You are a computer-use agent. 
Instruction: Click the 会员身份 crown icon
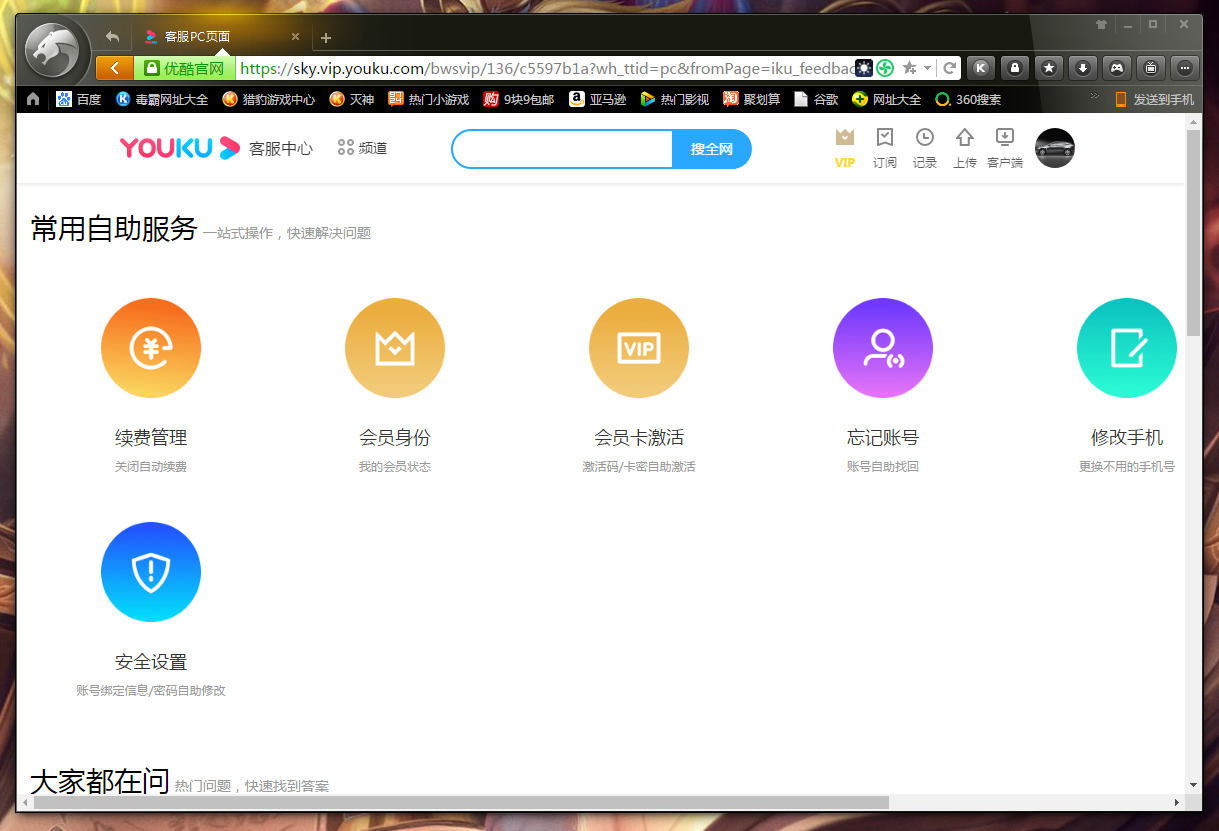point(395,348)
